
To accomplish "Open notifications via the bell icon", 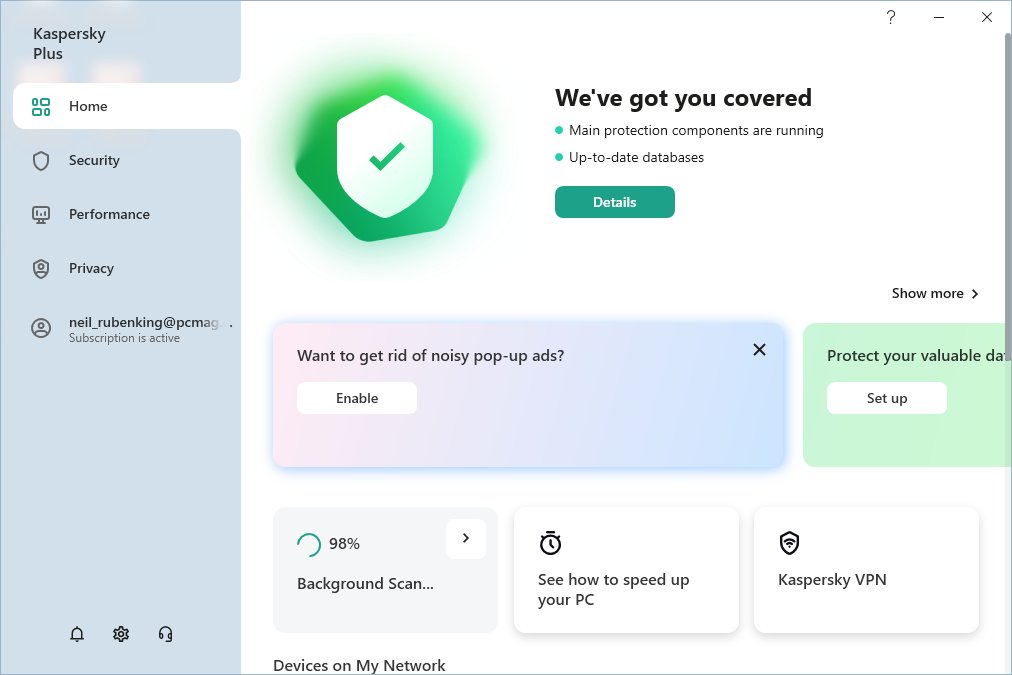I will 77,634.
